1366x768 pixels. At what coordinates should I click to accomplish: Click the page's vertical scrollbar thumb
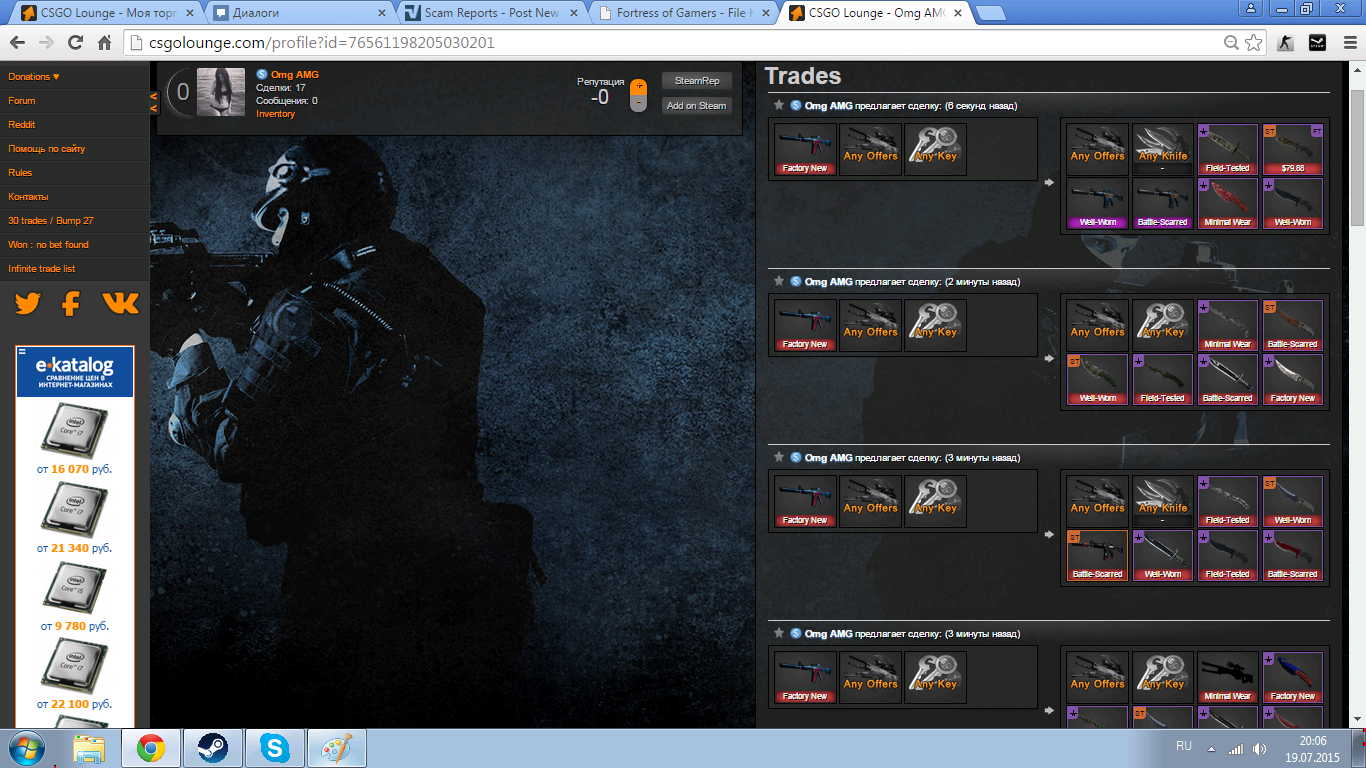1357,160
